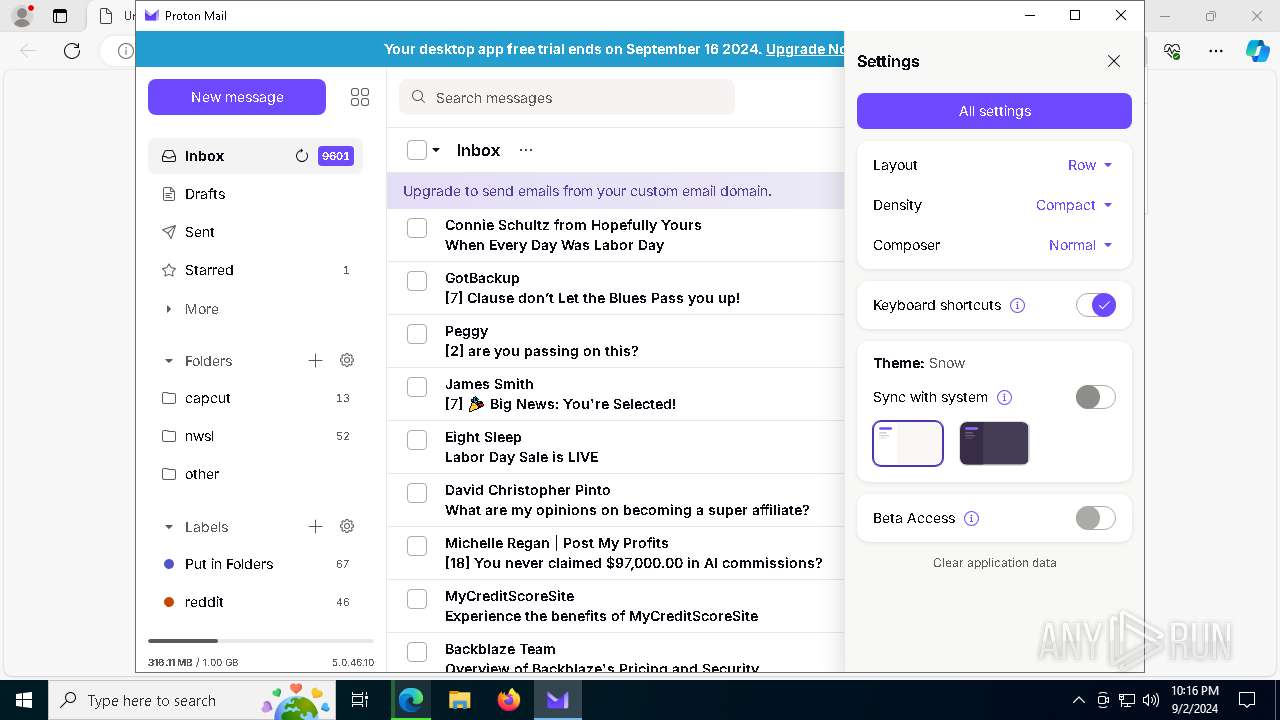The image size is (1280, 720).
Task: Check the Connie Schultz email checkbox
Action: (x=417, y=228)
